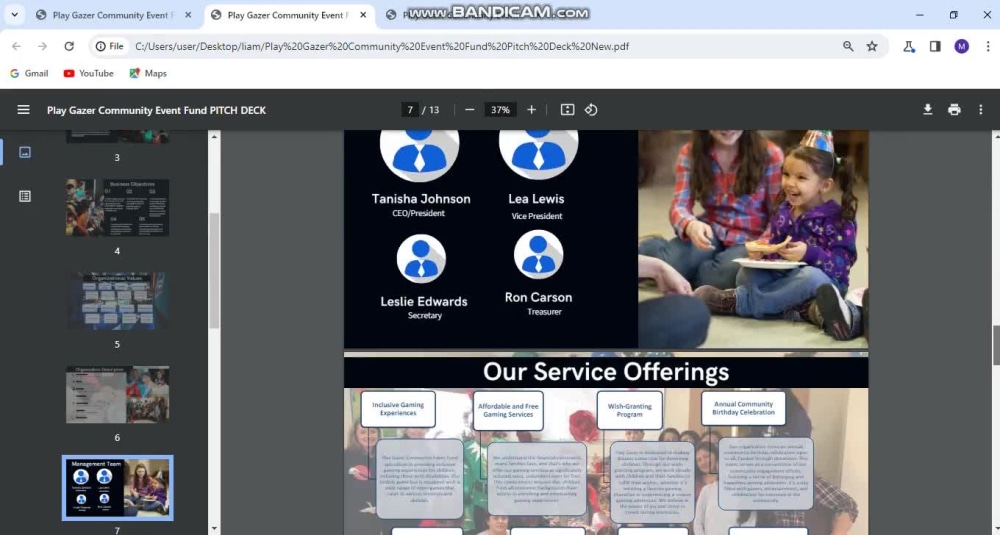
Task: Open Chrome Labs flask icon
Action: (909, 46)
